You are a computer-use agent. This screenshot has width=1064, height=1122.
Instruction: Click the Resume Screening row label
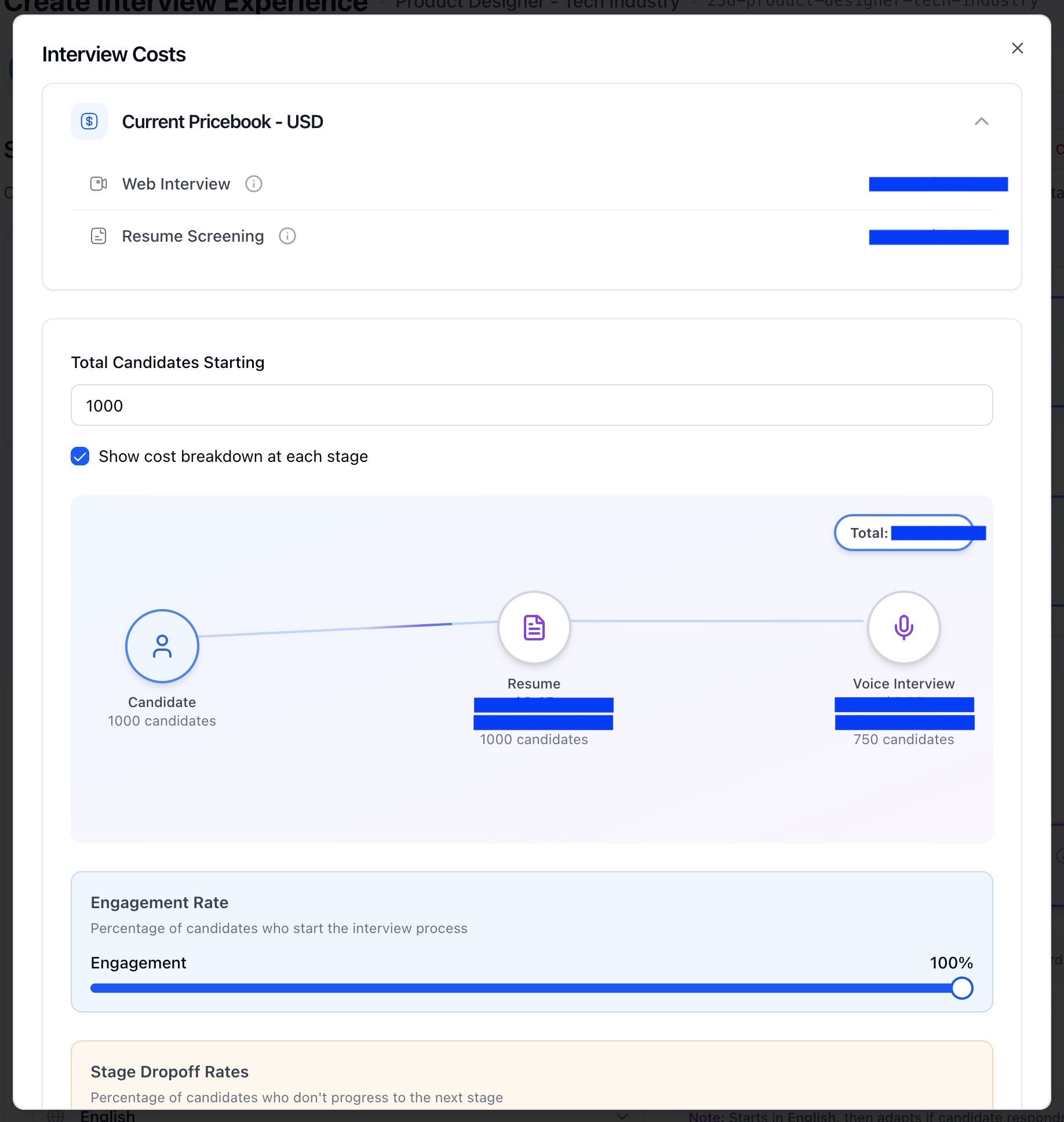tap(193, 236)
